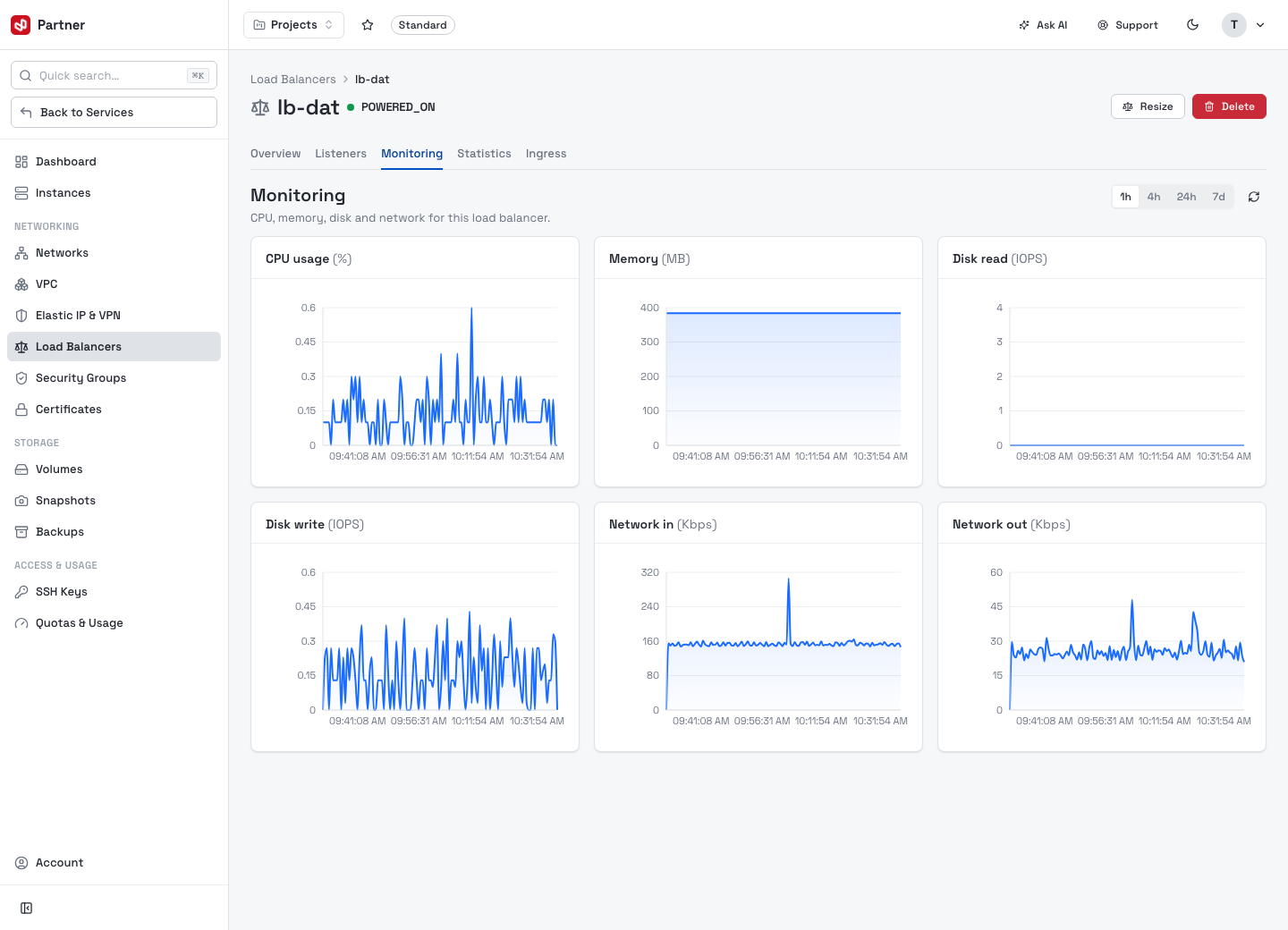Toggle dark mode moon icon
1288x930 pixels.
[1192, 25]
